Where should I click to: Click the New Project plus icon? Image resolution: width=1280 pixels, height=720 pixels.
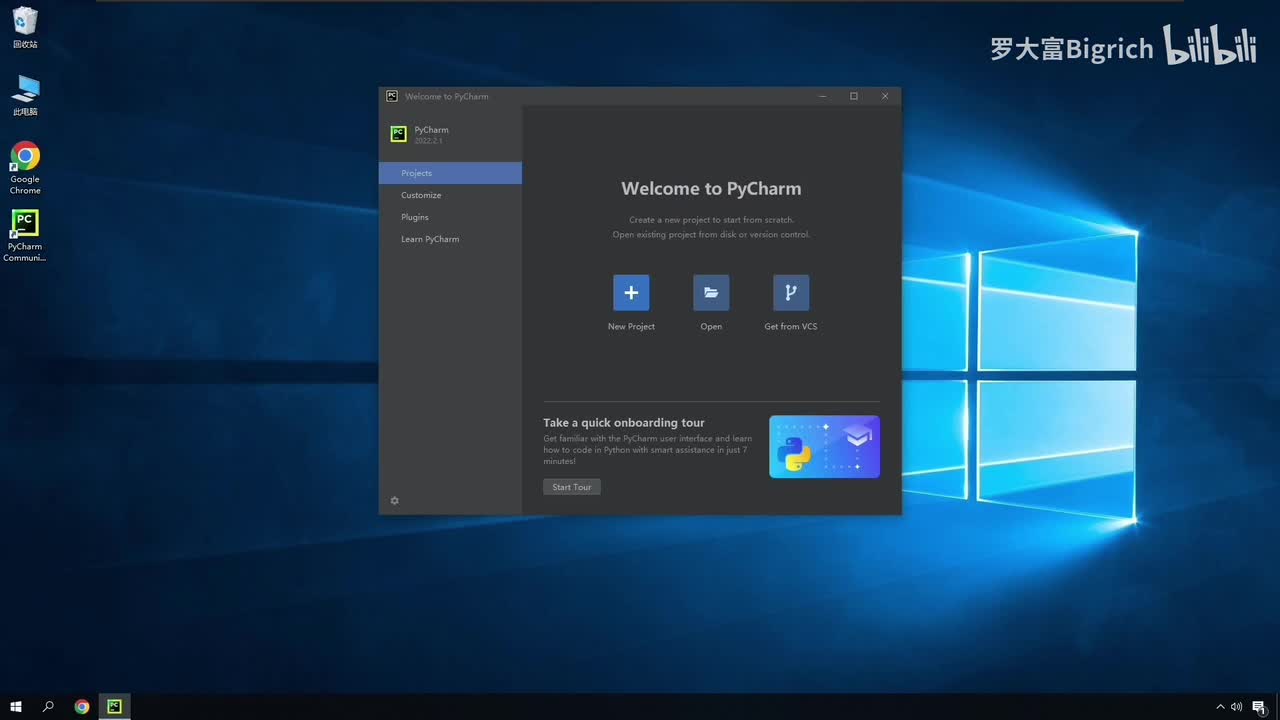(631, 293)
